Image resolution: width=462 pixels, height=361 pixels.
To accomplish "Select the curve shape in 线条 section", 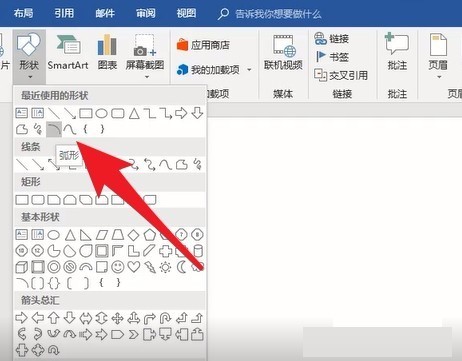I will 165,164.
